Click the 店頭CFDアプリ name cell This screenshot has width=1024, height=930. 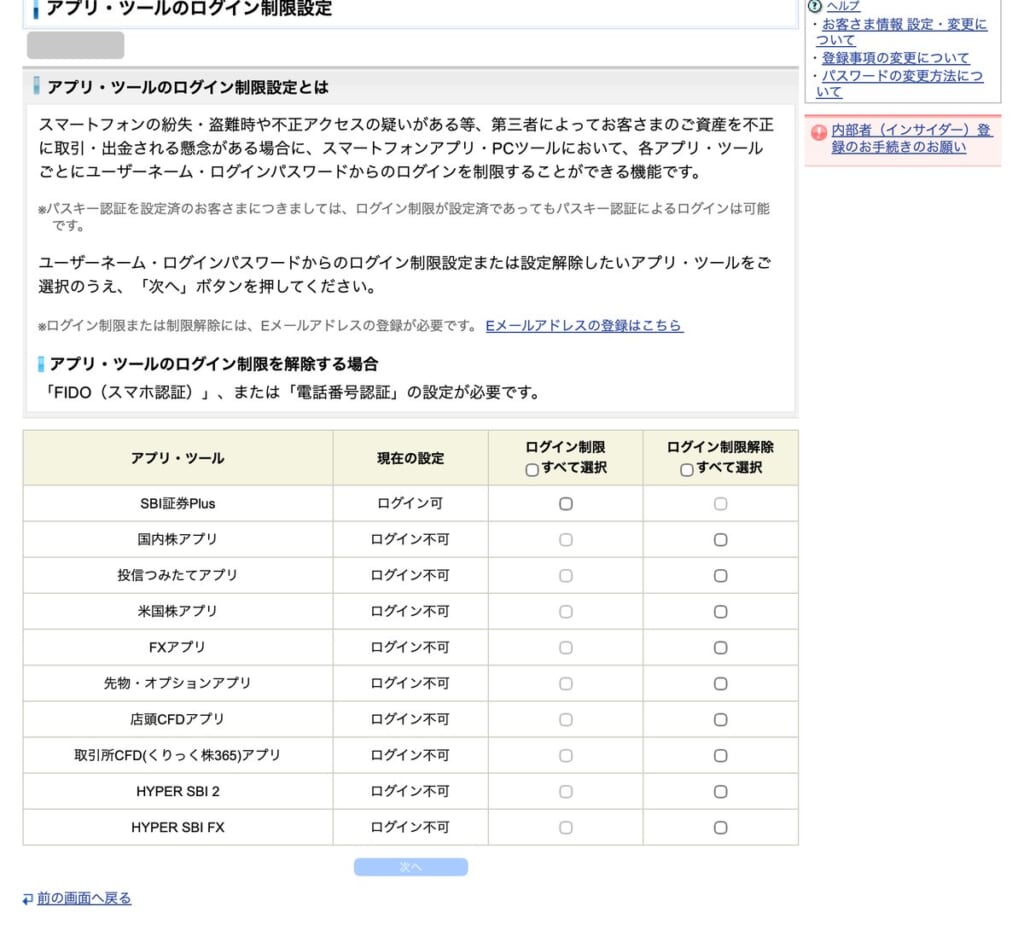178,719
